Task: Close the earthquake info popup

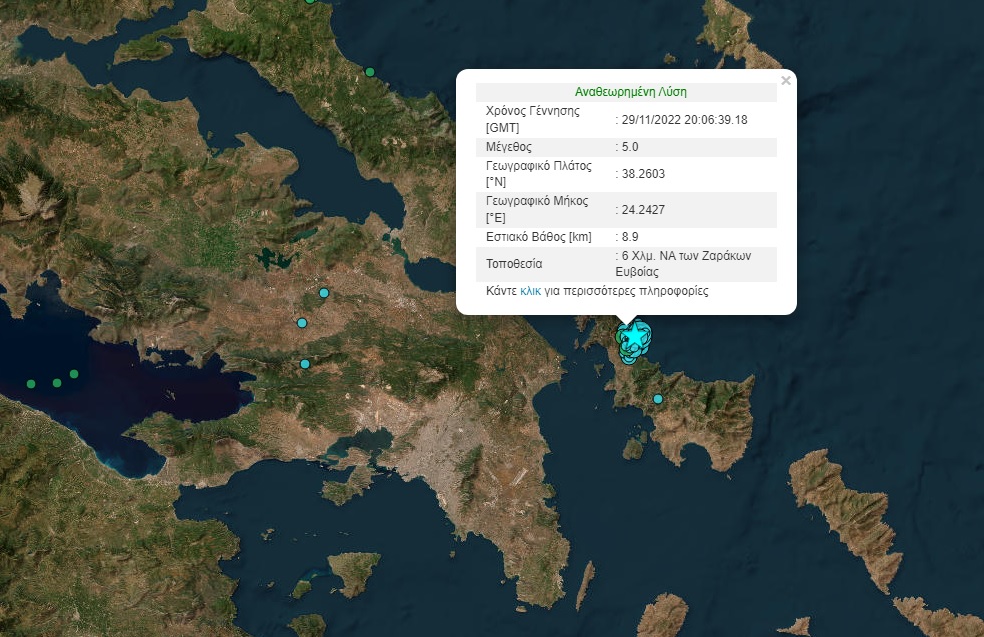Action: coord(786,81)
